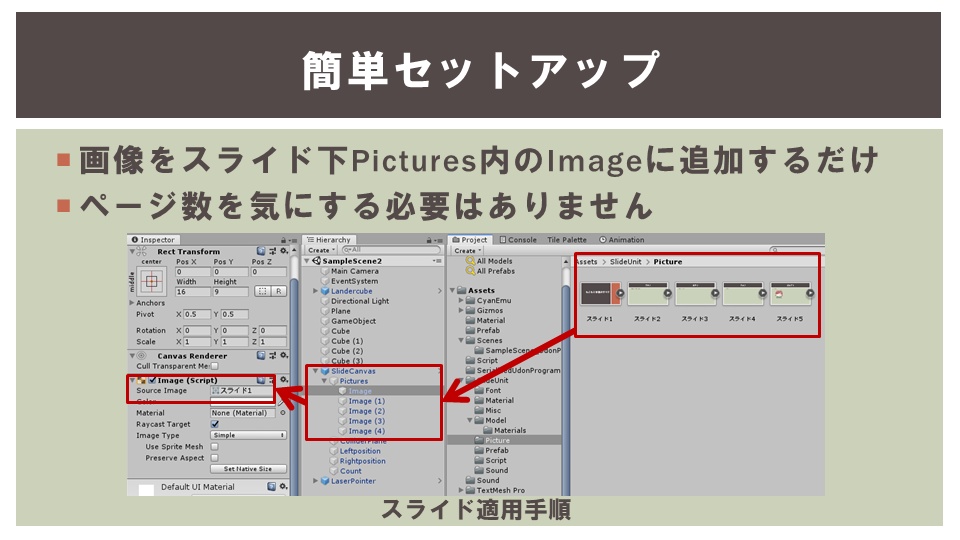This screenshot has width=960, height=540.
Task: Open Image (Script) gear settings menu
Action: click(x=284, y=380)
